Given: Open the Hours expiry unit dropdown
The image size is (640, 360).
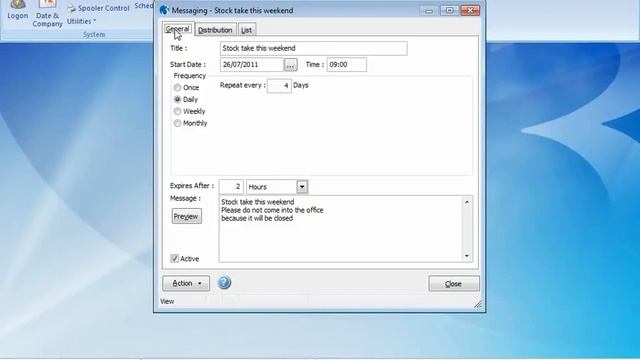Looking at the screenshot, I should click(x=302, y=187).
